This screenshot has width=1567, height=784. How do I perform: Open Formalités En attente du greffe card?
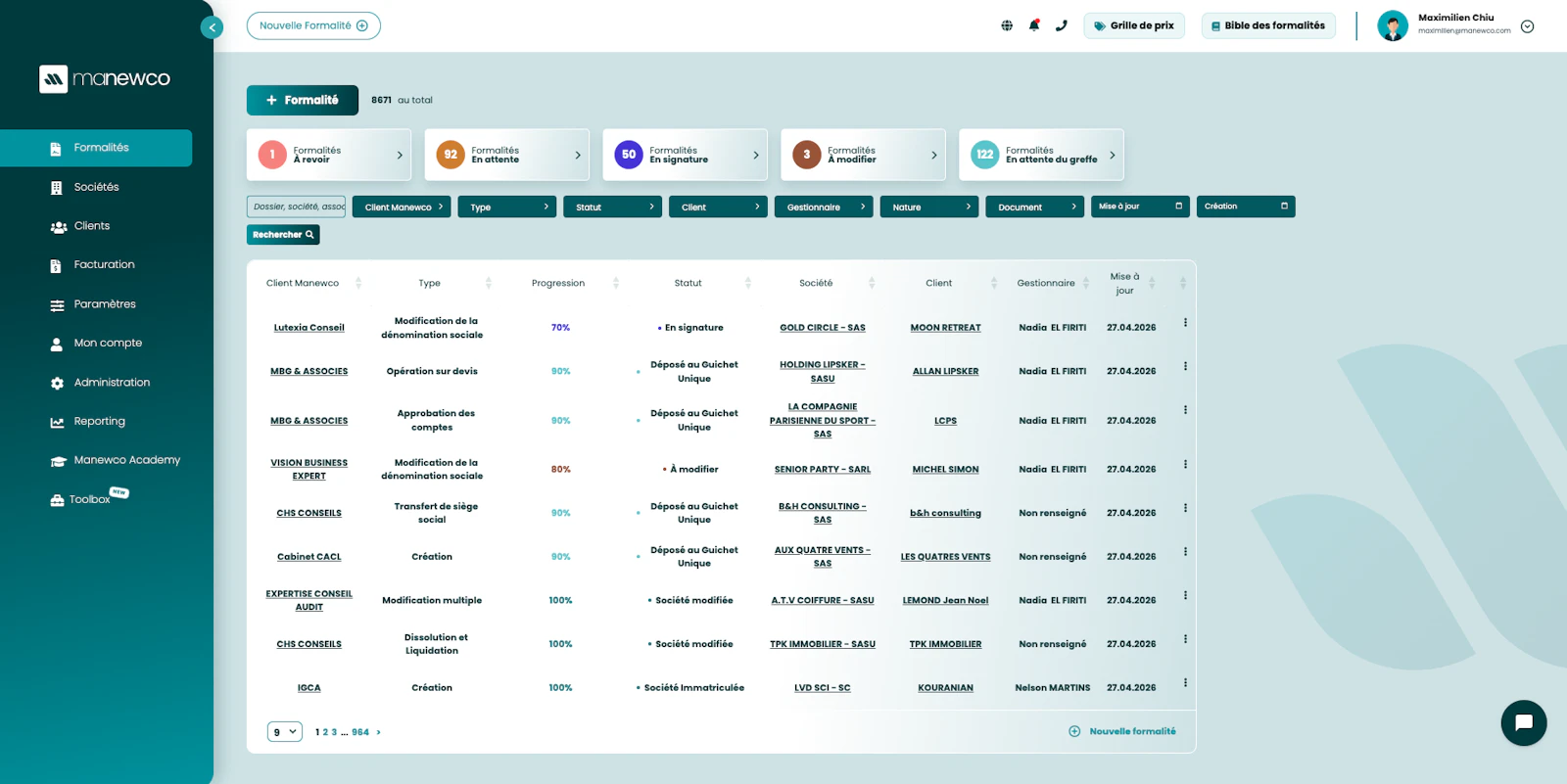1041,155
